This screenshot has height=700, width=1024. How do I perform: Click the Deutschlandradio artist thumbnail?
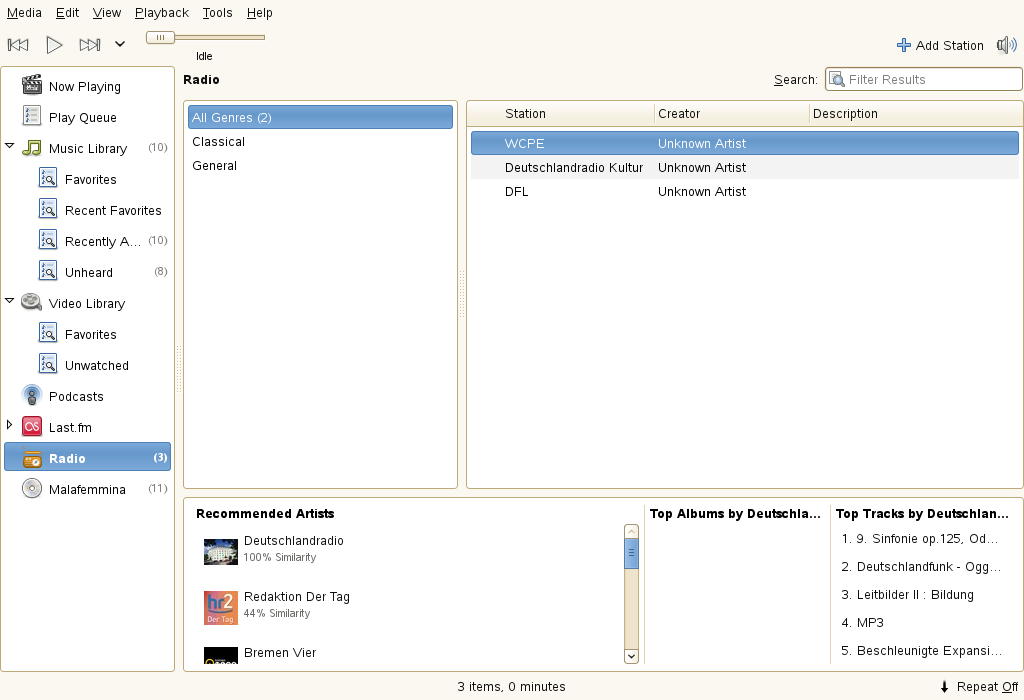pos(221,551)
